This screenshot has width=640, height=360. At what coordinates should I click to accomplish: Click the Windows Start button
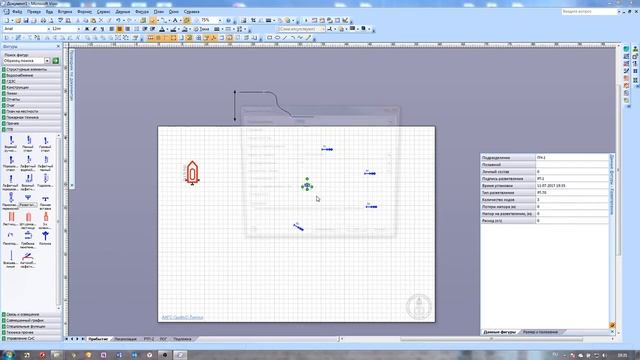click(x=9, y=355)
